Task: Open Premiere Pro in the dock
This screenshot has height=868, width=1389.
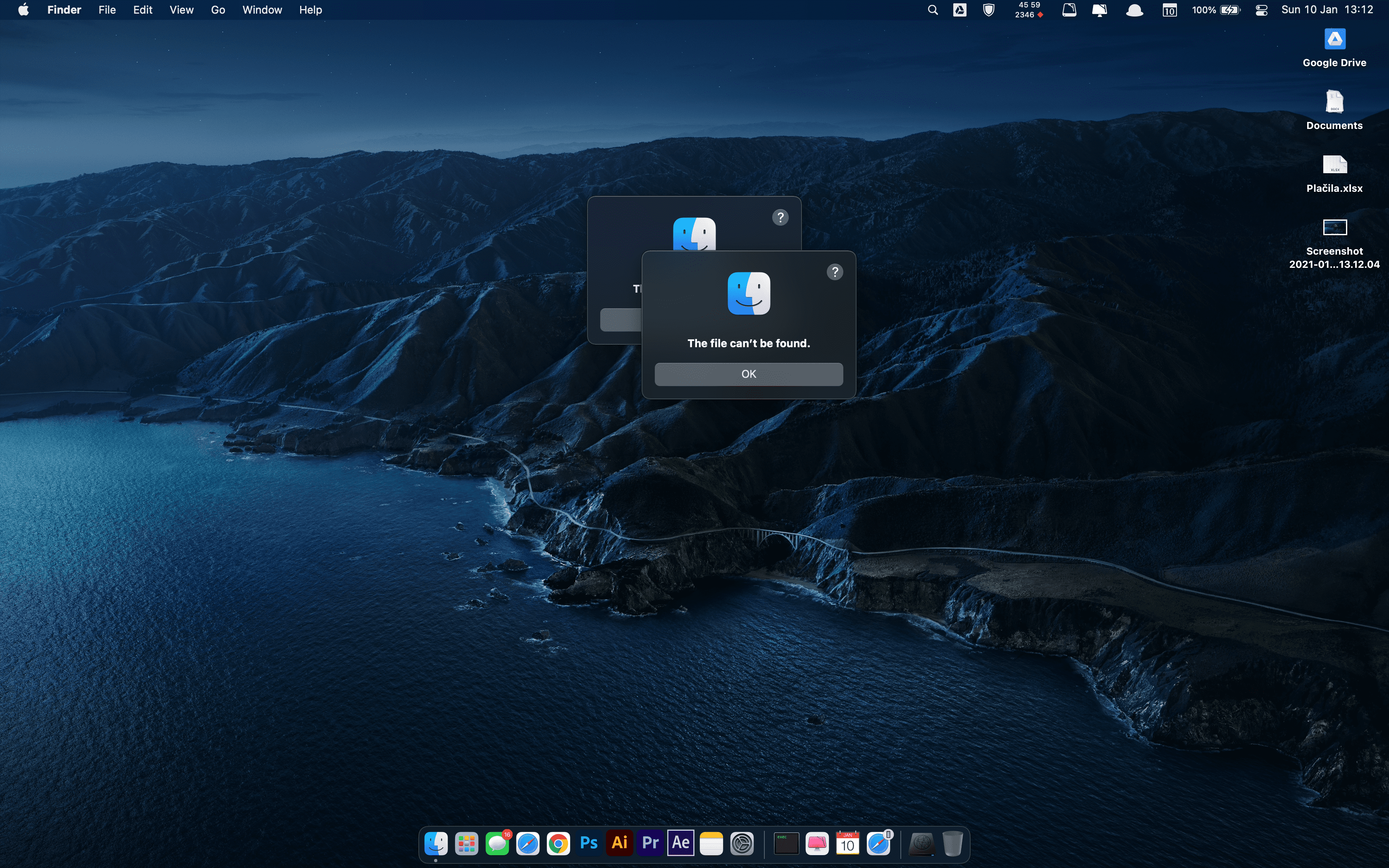Action: click(650, 843)
